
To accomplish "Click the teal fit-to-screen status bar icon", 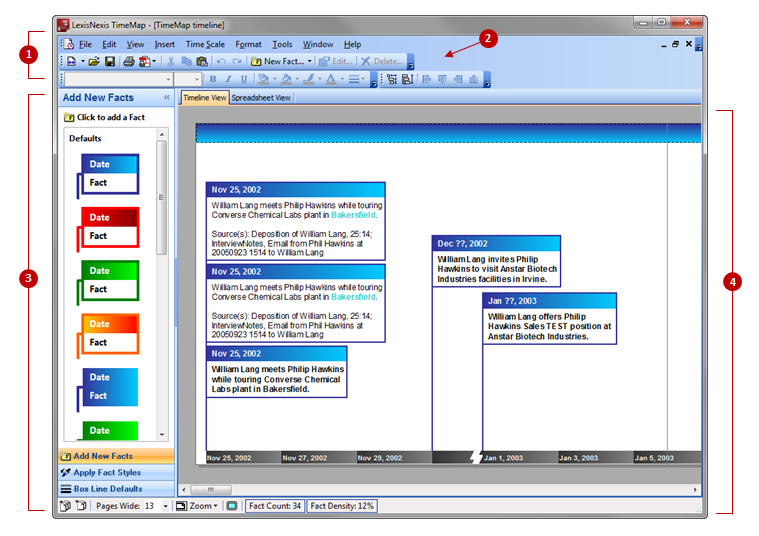I will coord(232,506).
